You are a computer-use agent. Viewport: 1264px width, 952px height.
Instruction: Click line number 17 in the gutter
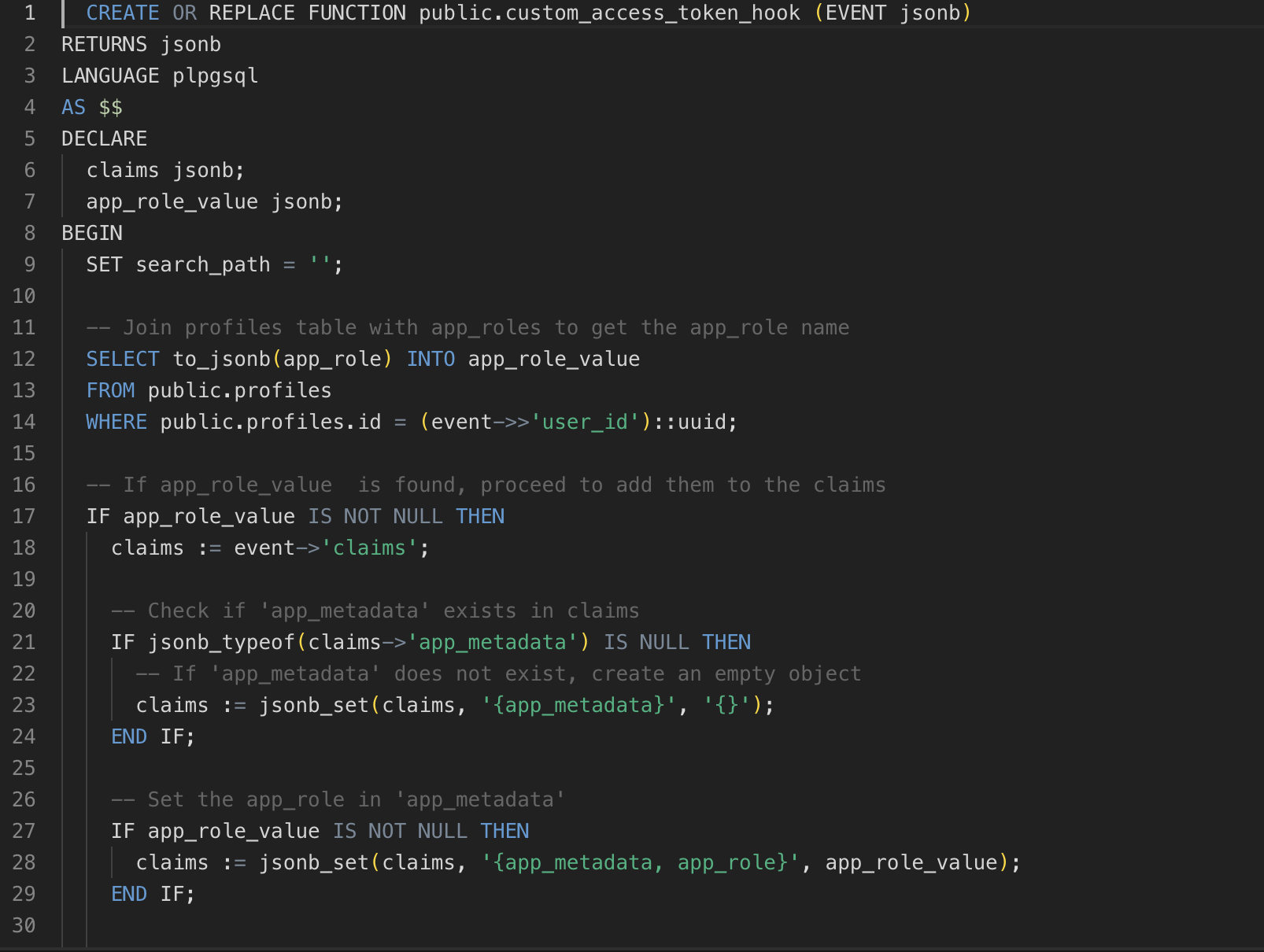coord(24,516)
